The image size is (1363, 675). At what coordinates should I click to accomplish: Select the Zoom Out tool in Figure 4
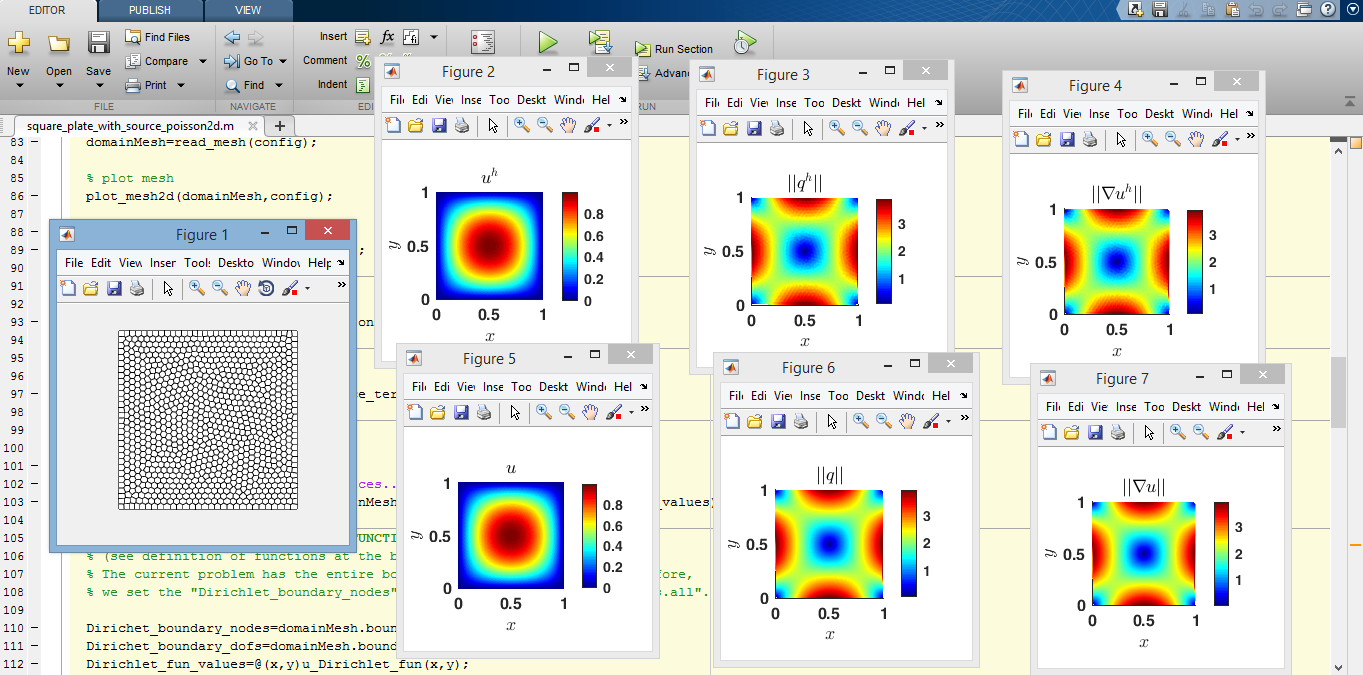coord(1173,139)
